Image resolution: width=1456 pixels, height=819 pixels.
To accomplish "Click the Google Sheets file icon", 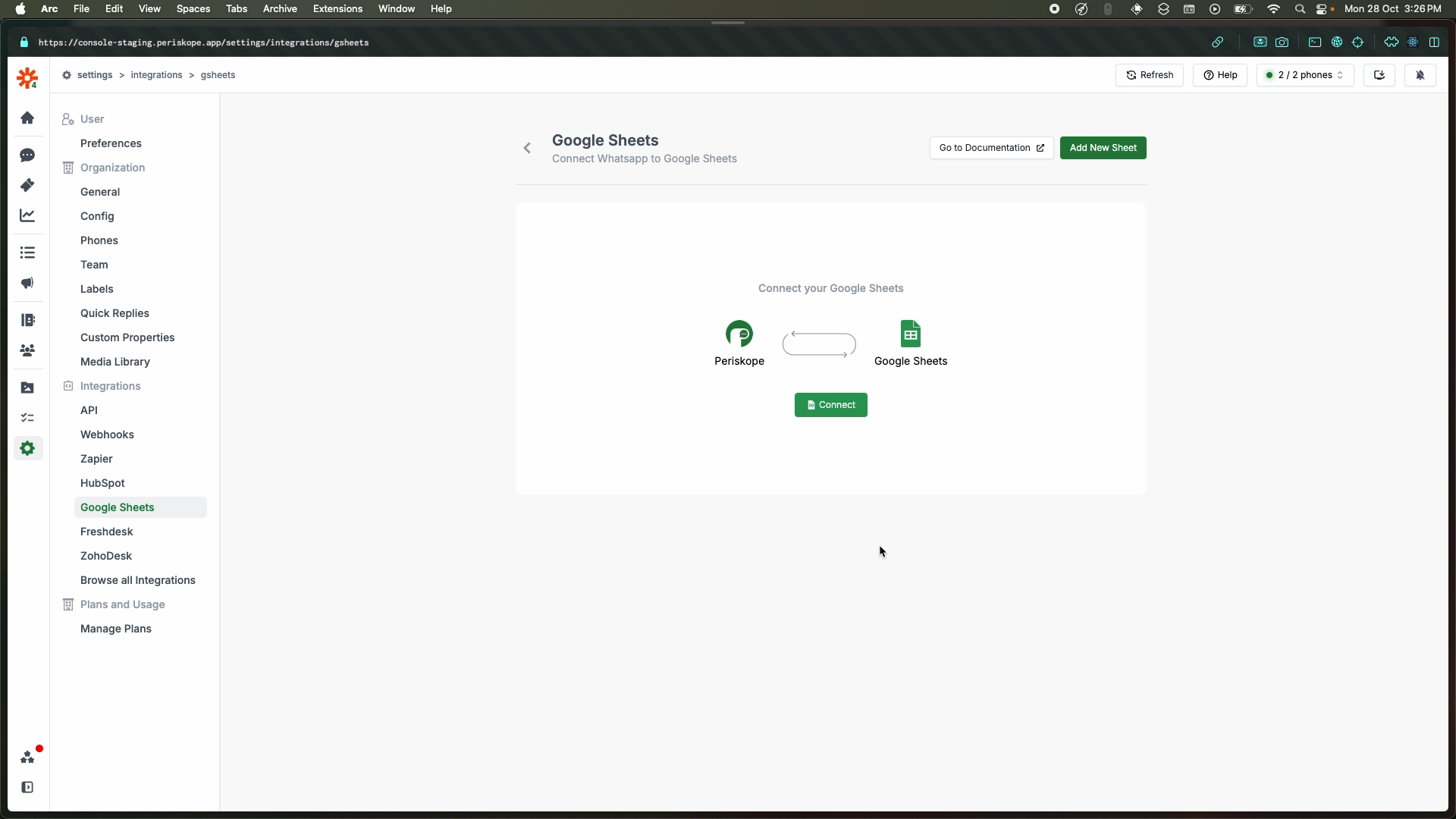I will pos(911,334).
